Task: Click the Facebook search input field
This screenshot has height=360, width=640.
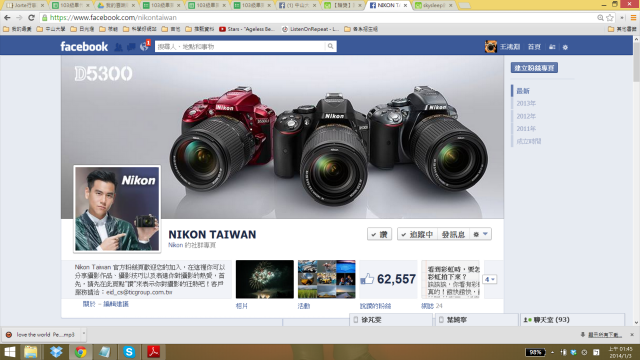Action: pyautogui.click(x=240, y=47)
